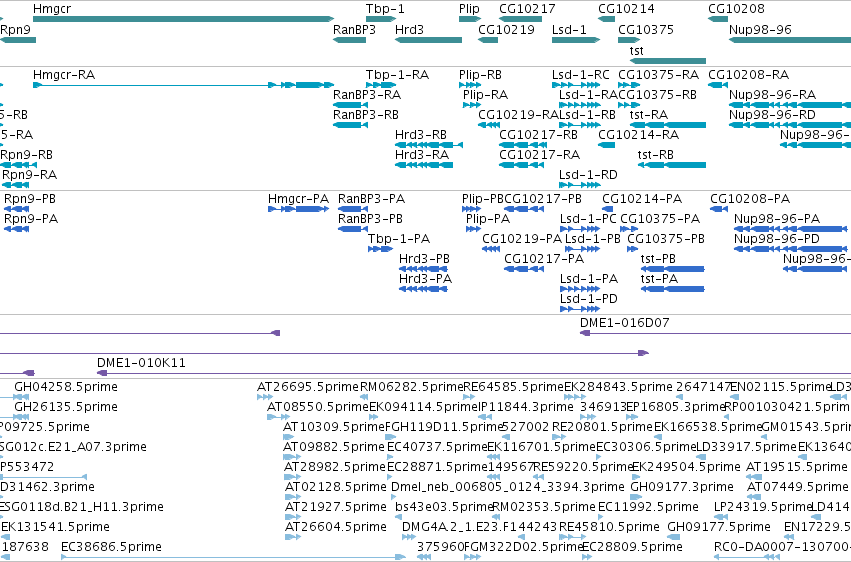Open the CG10208 gene label
Image resolution: width=851 pixels, height=562 pixels.
736,9
